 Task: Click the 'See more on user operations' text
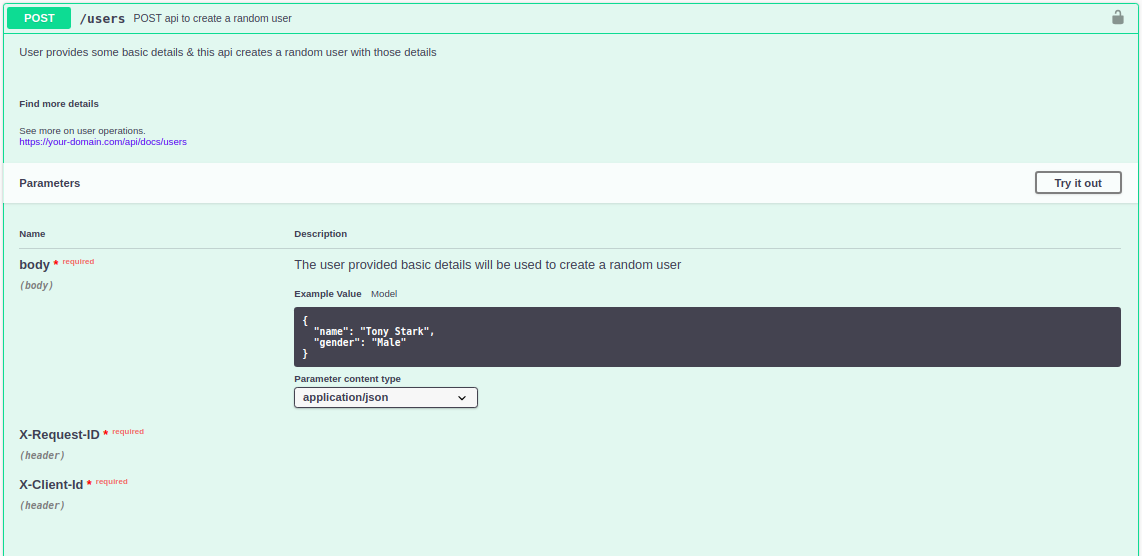(82, 131)
